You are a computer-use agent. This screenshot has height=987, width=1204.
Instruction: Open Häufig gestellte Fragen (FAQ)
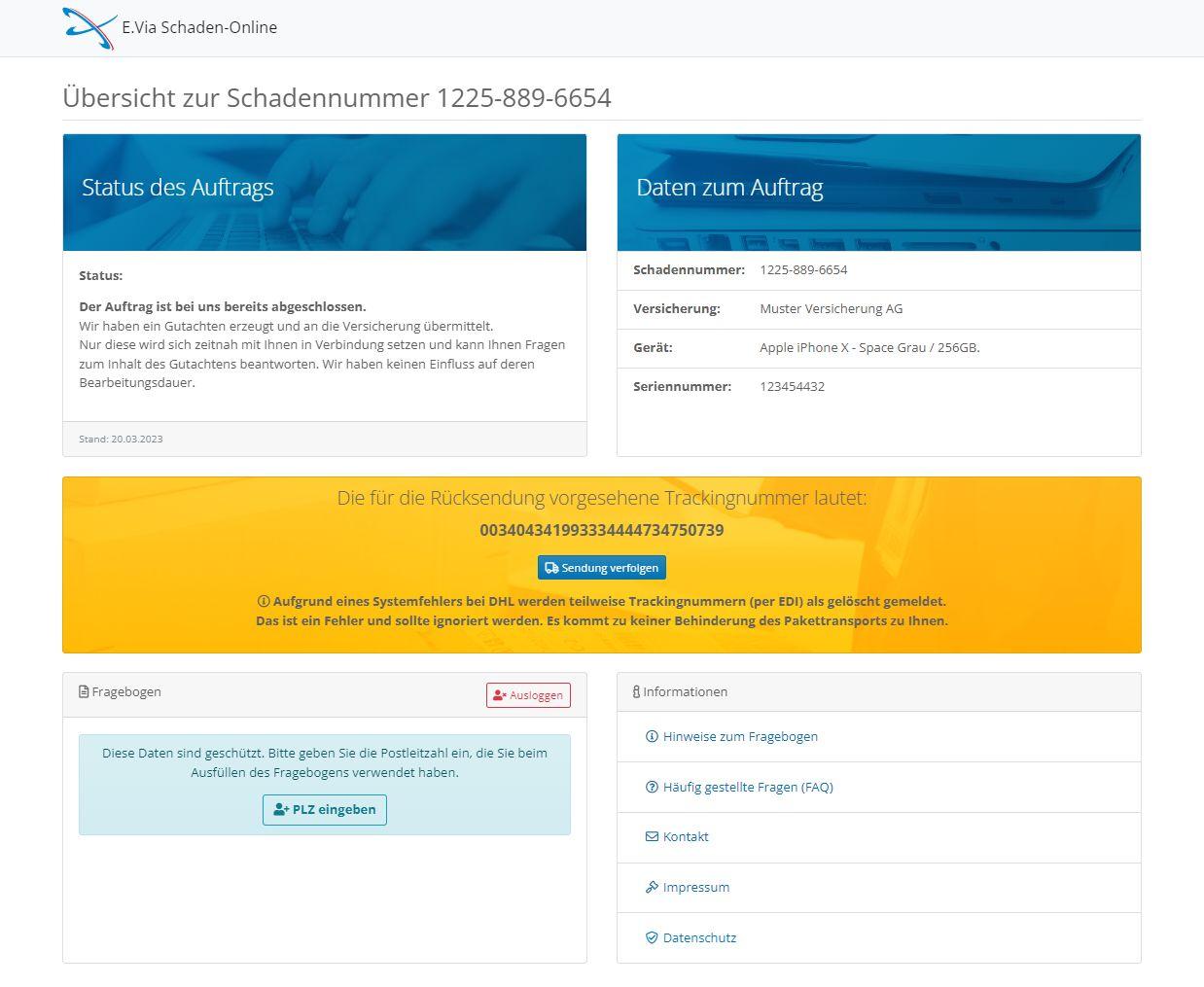click(749, 787)
